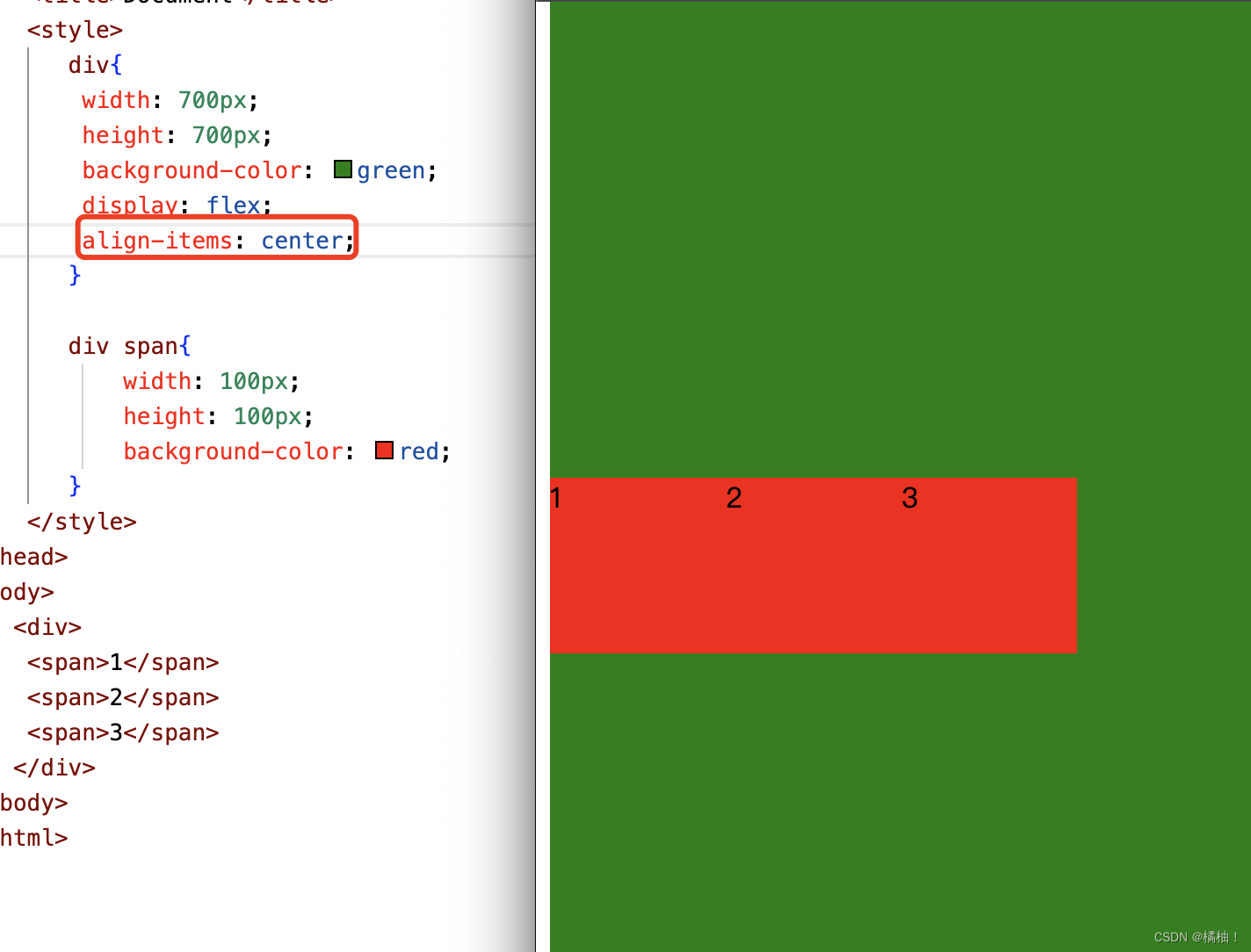Click the closing </div> tag

(54, 768)
